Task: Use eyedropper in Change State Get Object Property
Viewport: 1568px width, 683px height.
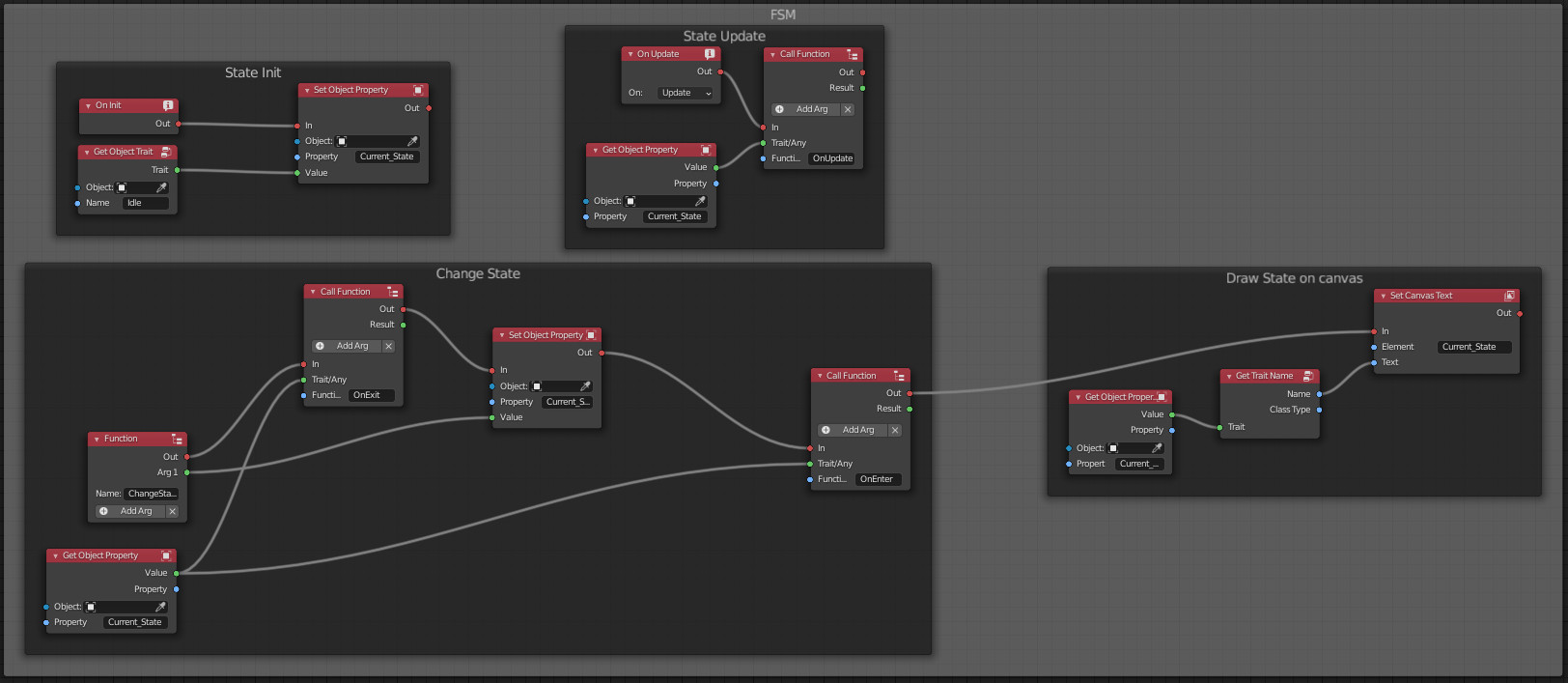Action: (x=160, y=607)
